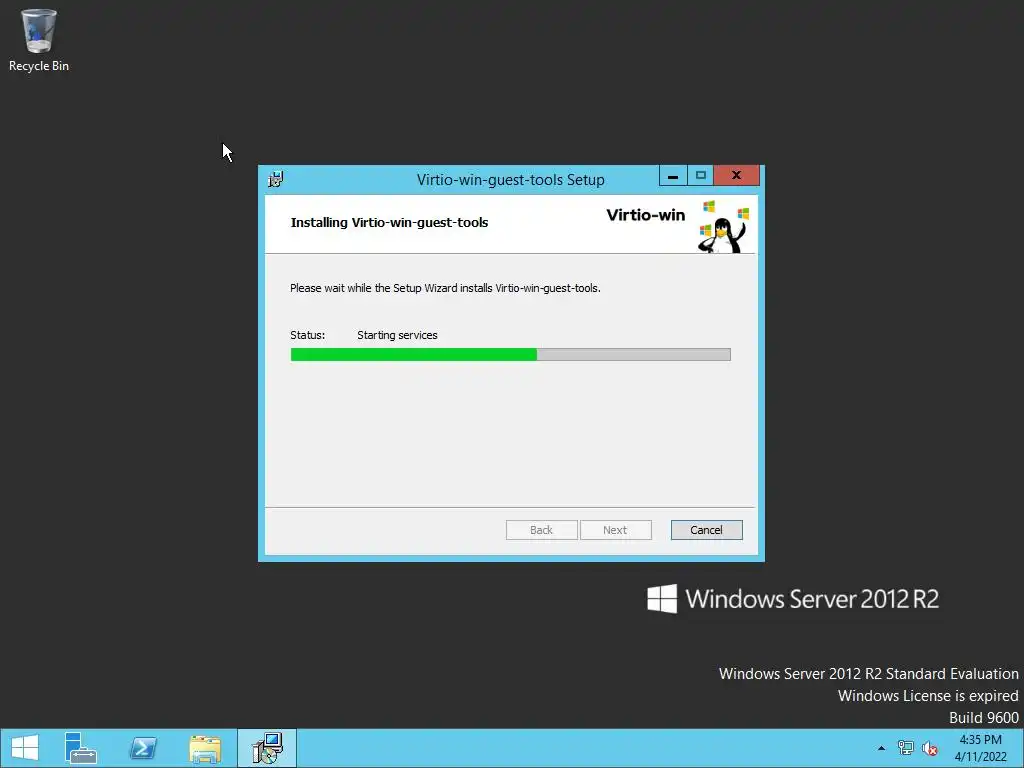Screen dimensions: 1024x768
Task: Click the 'Installing Virtio-win-guest-tools' heading
Action: point(389,222)
